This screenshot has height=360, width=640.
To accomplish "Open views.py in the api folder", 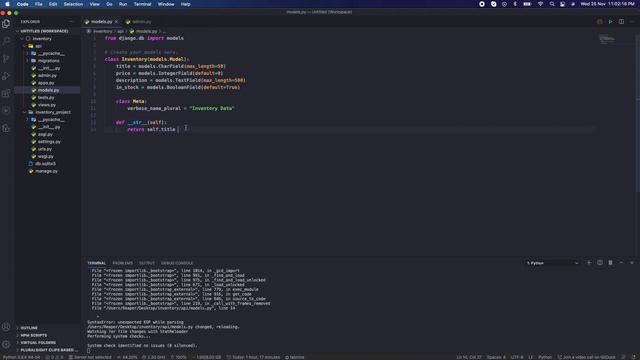I will [x=47, y=105].
